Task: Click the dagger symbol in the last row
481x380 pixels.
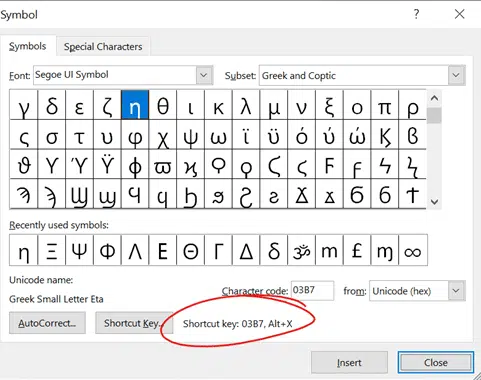Action: (412, 194)
